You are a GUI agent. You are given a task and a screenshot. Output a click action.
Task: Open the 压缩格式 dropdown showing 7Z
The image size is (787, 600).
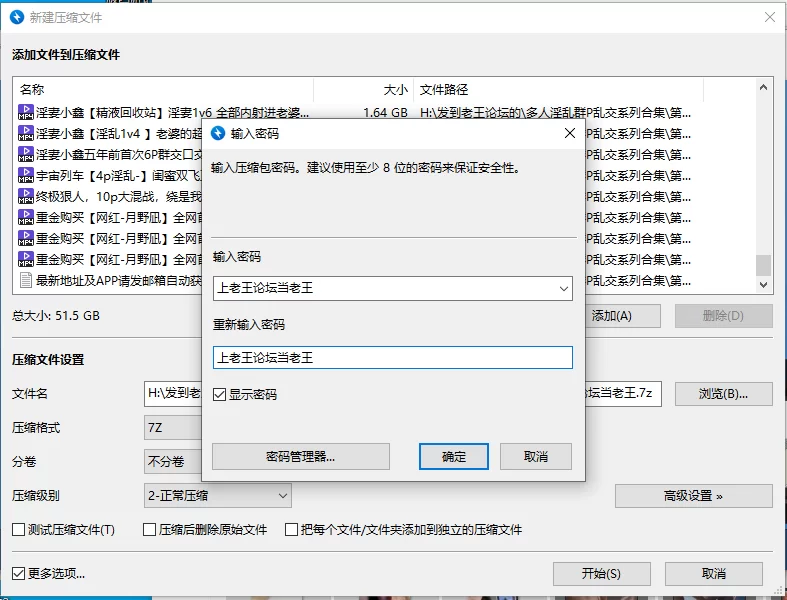pos(173,428)
